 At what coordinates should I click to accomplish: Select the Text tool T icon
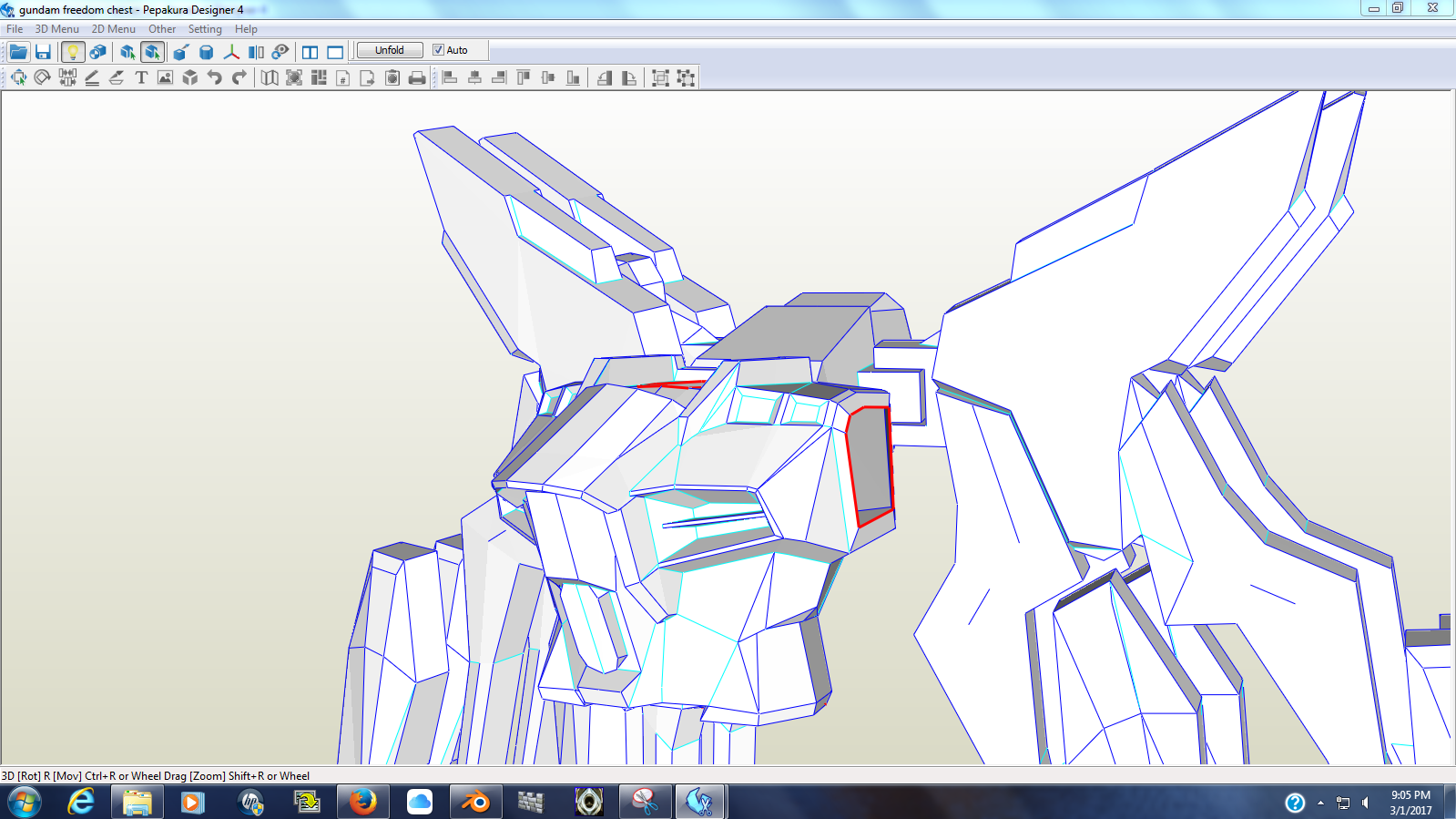(141, 77)
